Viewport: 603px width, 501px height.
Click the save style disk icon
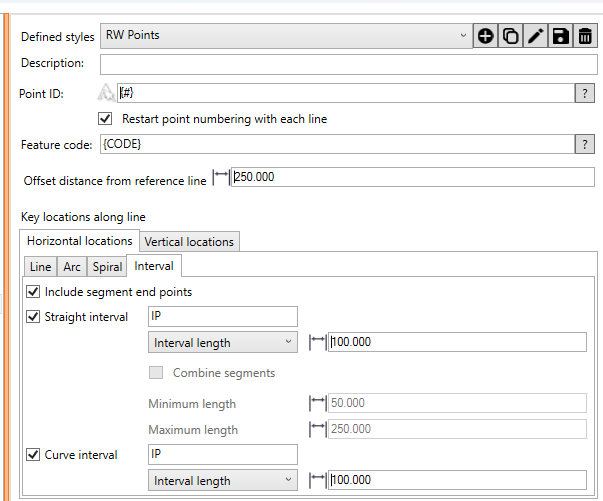click(560, 36)
